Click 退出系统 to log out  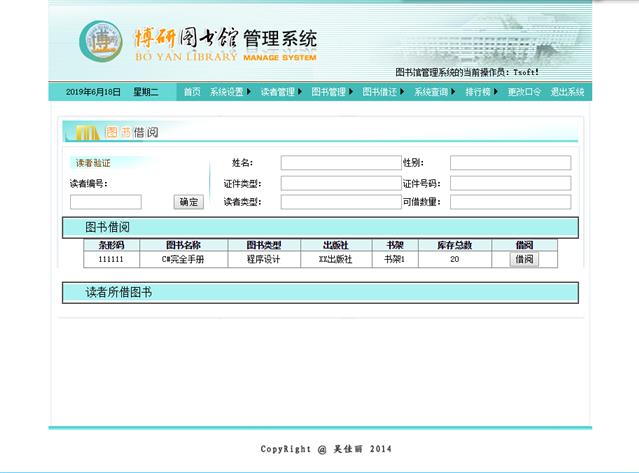pyautogui.click(x=567, y=92)
